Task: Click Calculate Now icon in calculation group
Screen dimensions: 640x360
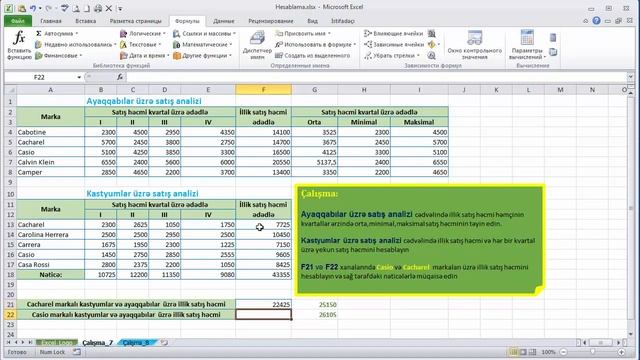Action: (x=553, y=38)
